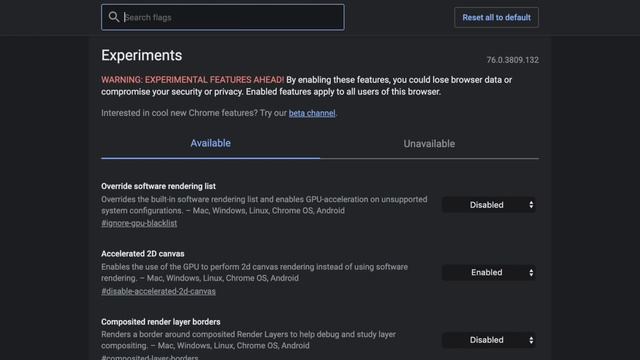Screen dimensions: 640x360
Task: Click the Experiments heading
Action: click(x=142, y=56)
